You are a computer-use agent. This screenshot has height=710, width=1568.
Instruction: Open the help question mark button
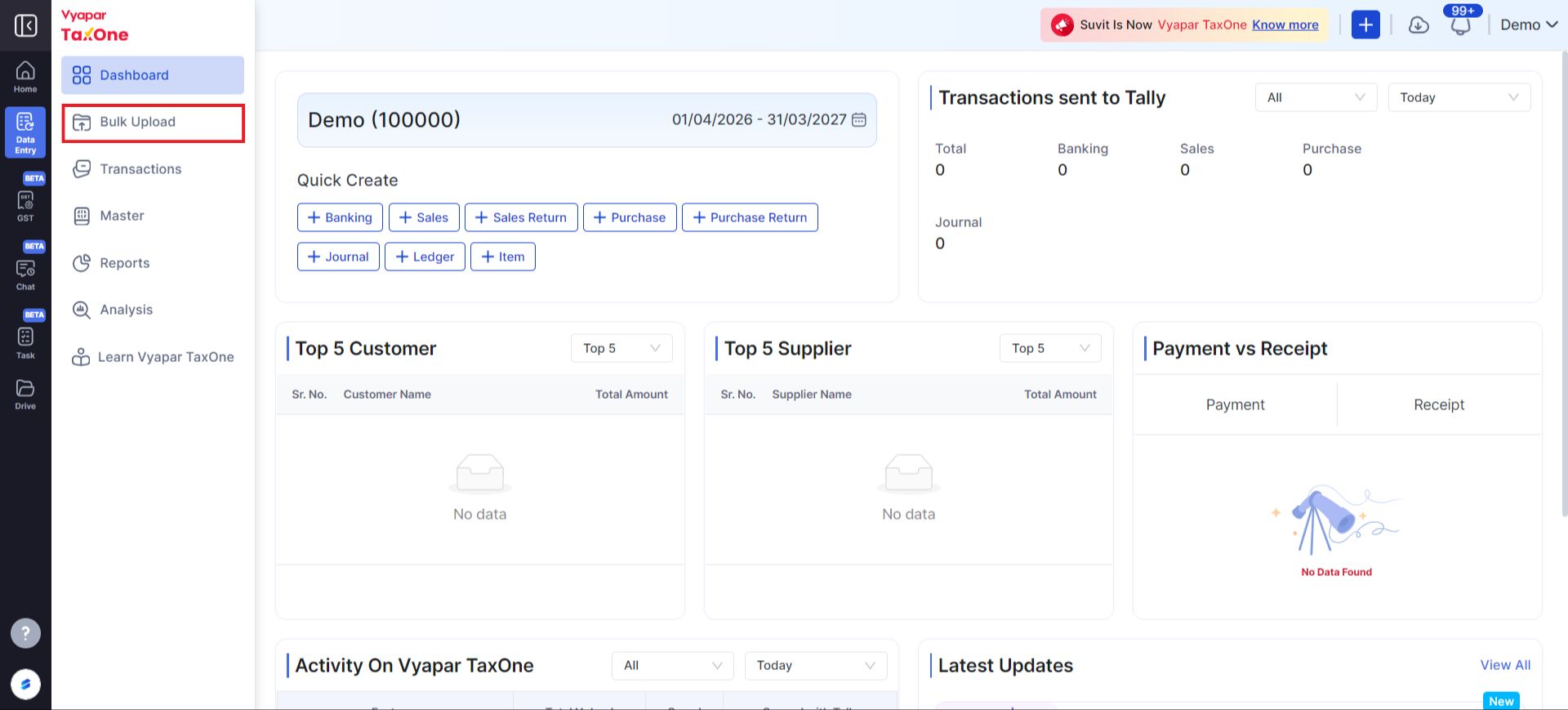click(x=25, y=633)
